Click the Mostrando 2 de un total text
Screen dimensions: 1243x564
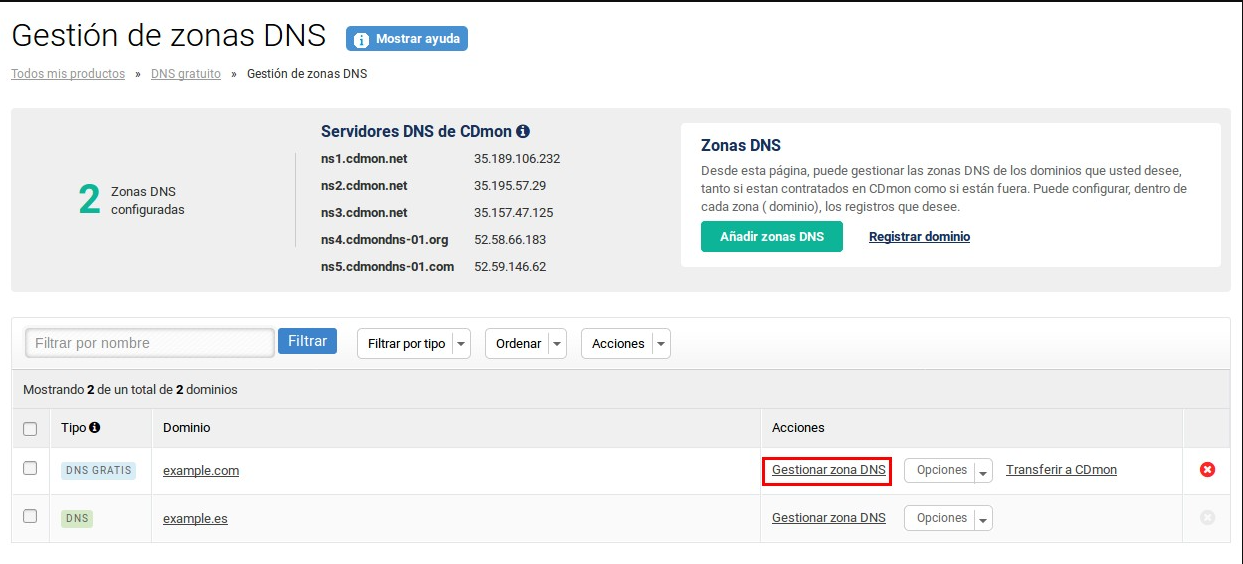click(130, 390)
